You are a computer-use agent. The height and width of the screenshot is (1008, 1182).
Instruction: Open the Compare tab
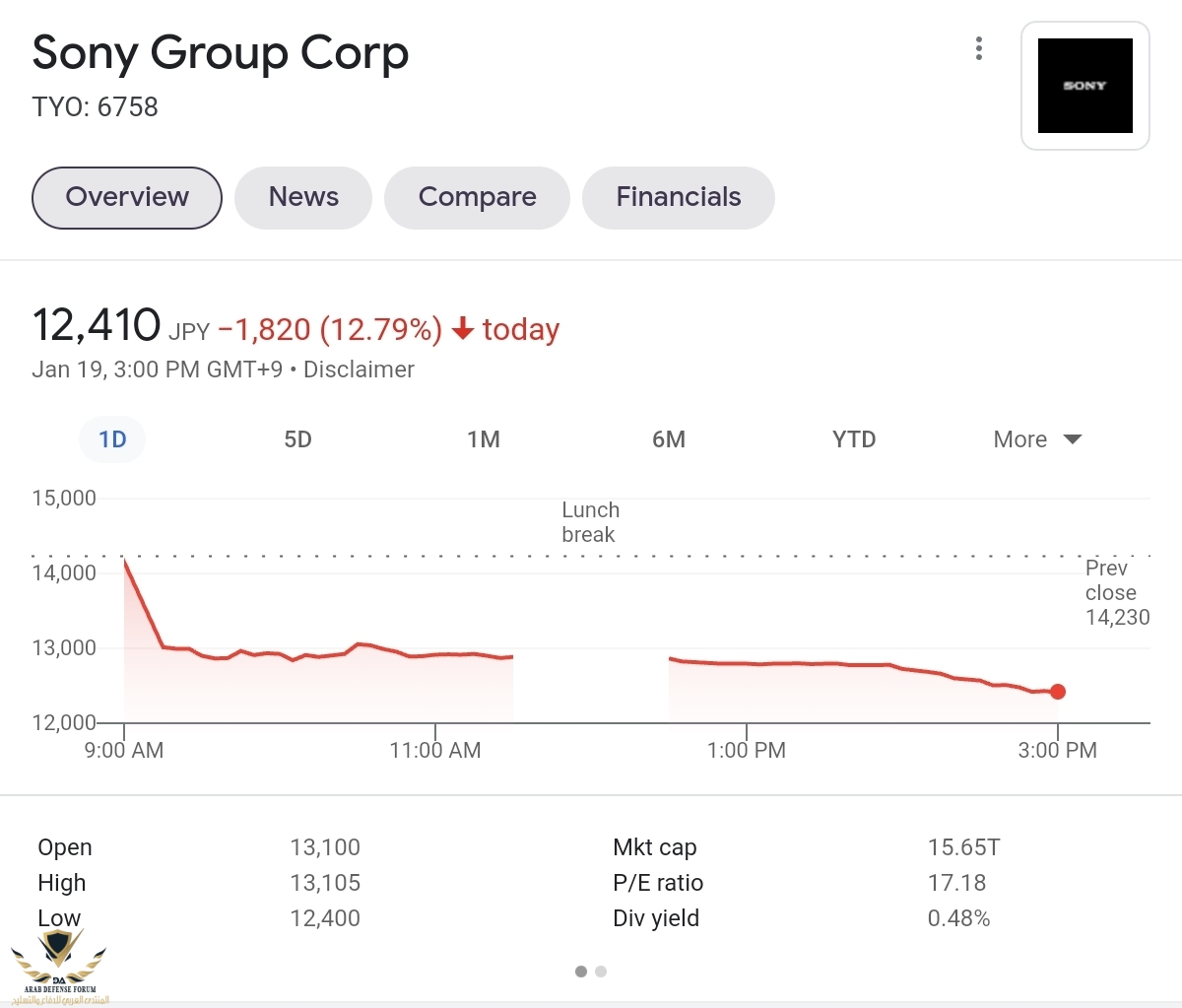click(x=478, y=197)
